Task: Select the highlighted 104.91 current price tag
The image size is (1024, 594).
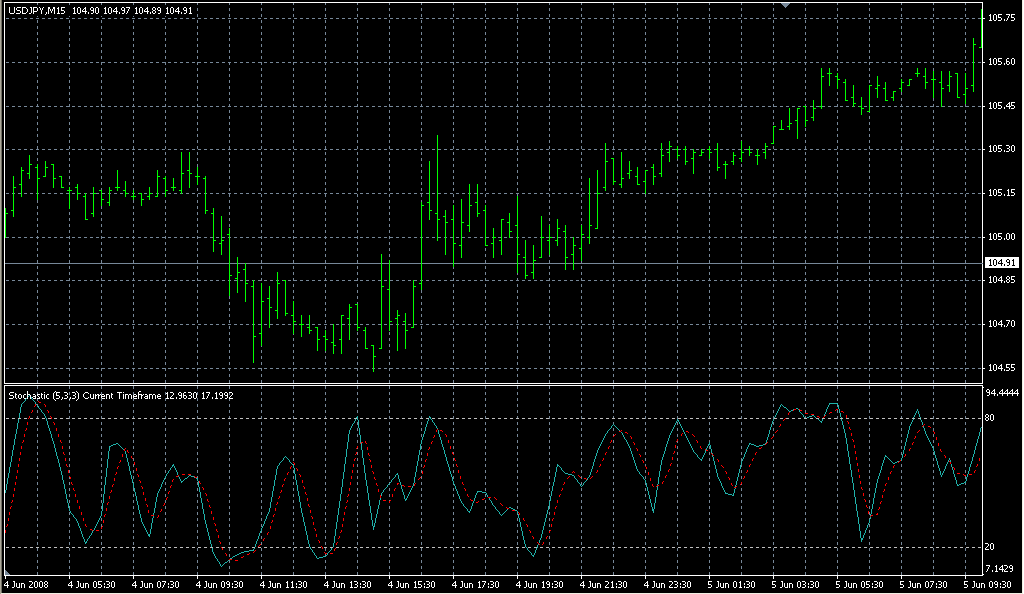Action: 1000,263
